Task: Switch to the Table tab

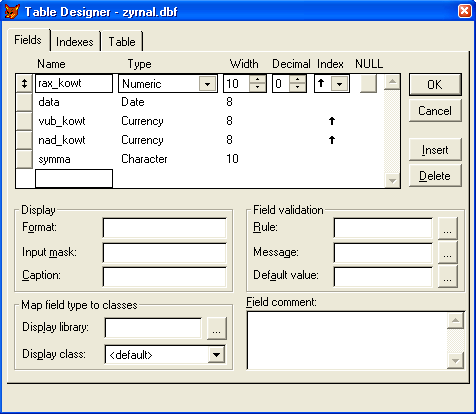Action: [x=122, y=42]
